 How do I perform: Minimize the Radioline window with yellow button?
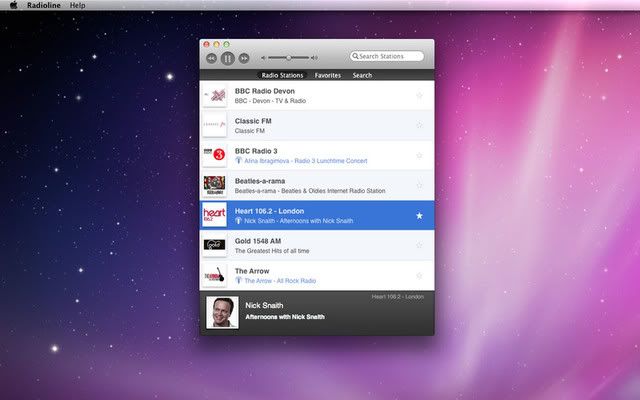[x=216, y=44]
